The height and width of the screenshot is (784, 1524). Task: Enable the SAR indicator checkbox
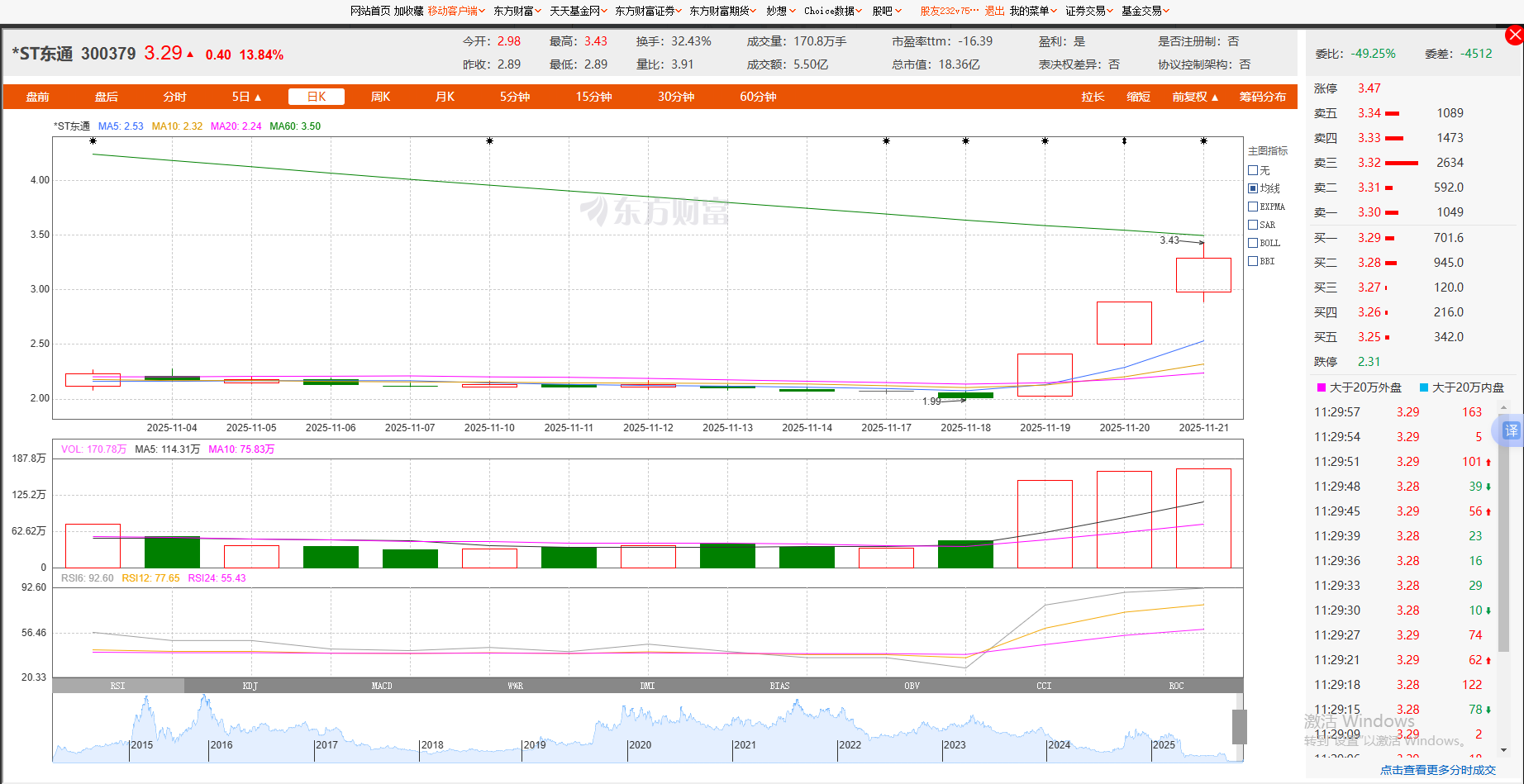point(1253,225)
